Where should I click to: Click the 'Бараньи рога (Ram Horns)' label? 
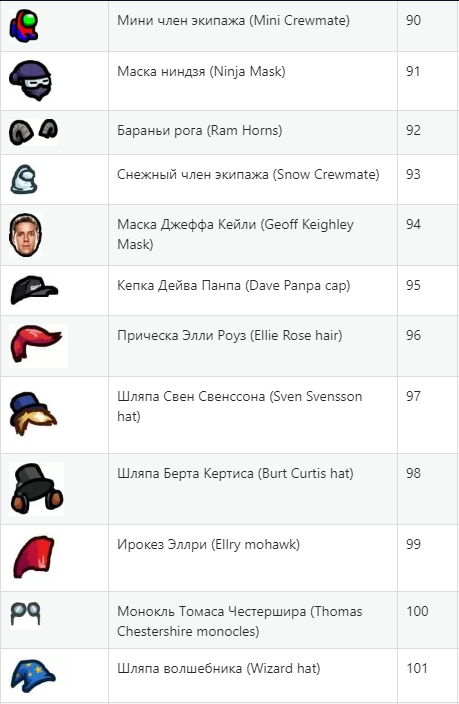coord(199,130)
